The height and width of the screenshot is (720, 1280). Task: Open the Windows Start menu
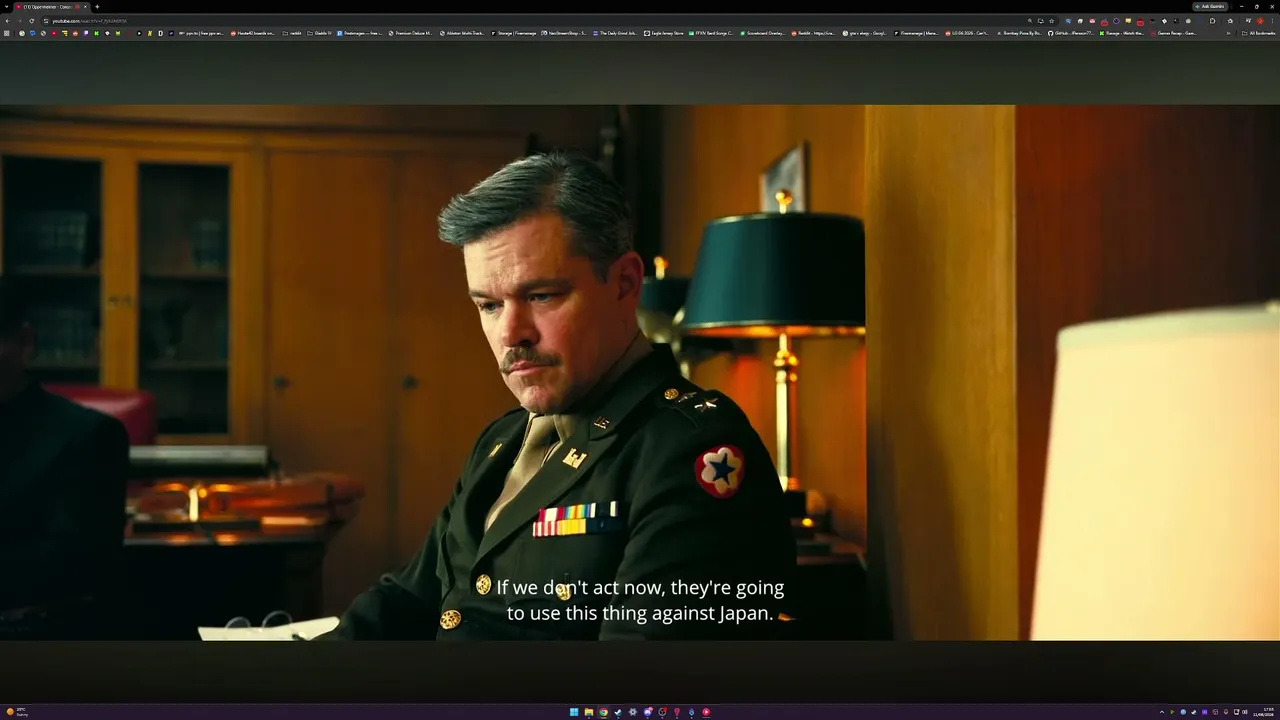pos(574,712)
